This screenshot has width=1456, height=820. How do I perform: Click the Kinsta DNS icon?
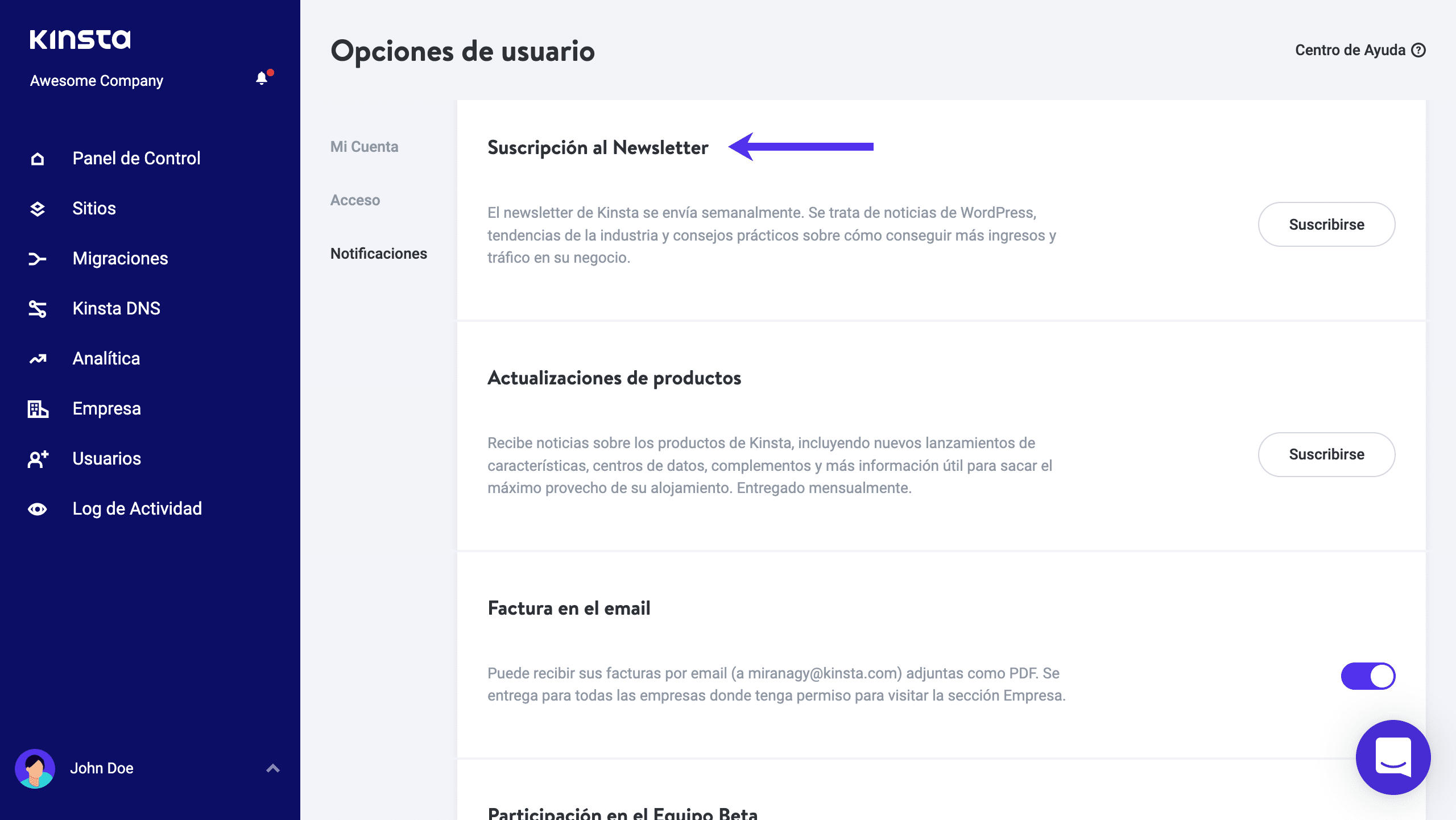click(x=38, y=309)
